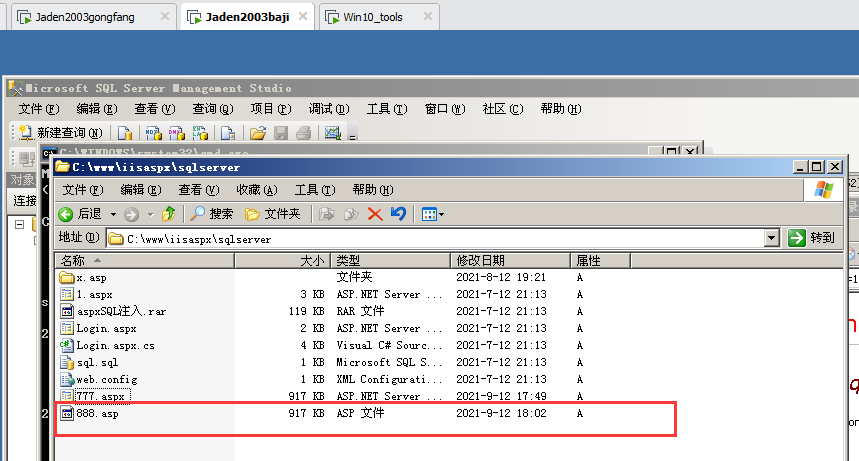This screenshot has width=859, height=461.
Task: Click the Activity Monitor icon in SSMS toolbar
Action: pos(333,133)
